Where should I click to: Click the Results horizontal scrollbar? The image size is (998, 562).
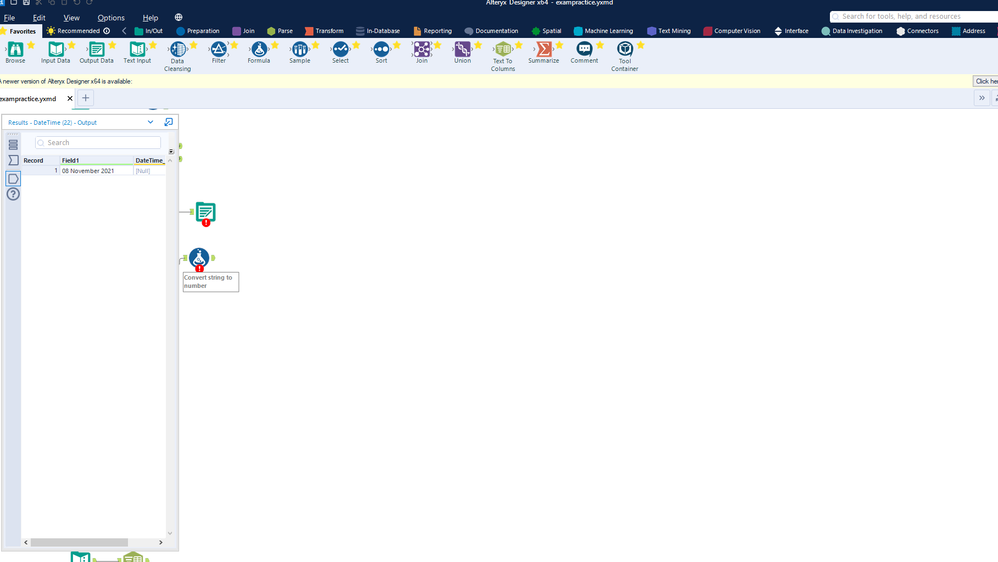coord(79,542)
